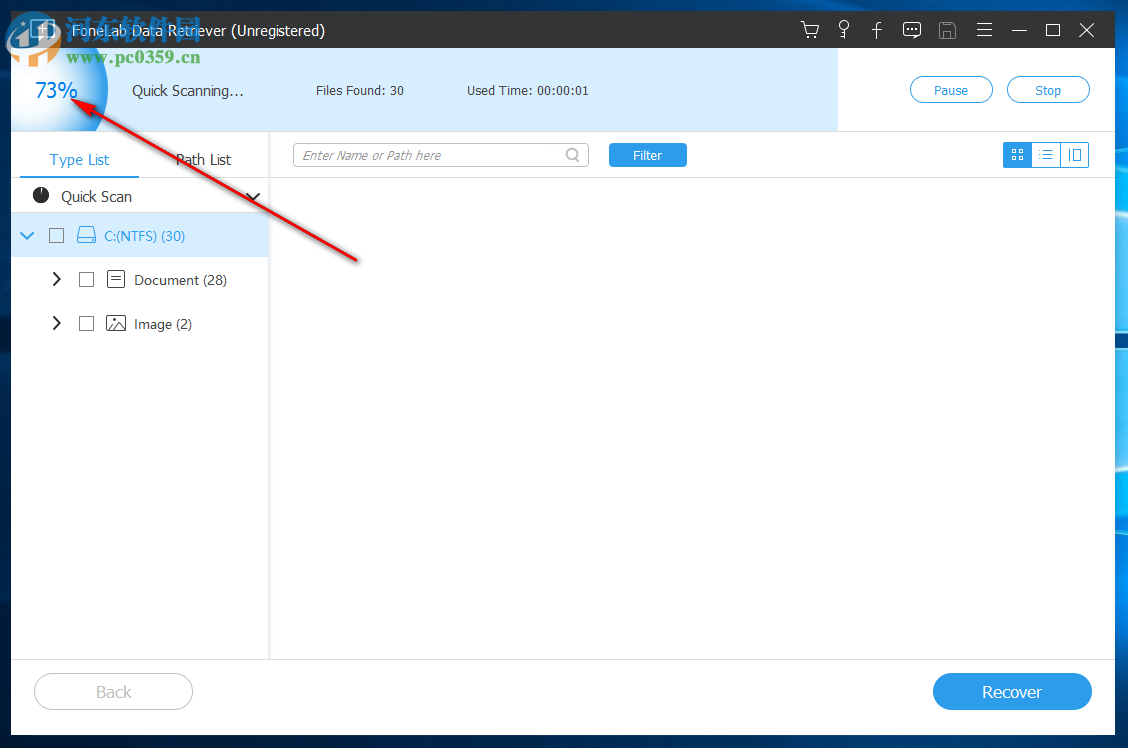Switch to the Path List tab
Image resolution: width=1128 pixels, height=748 pixels.
tap(203, 159)
